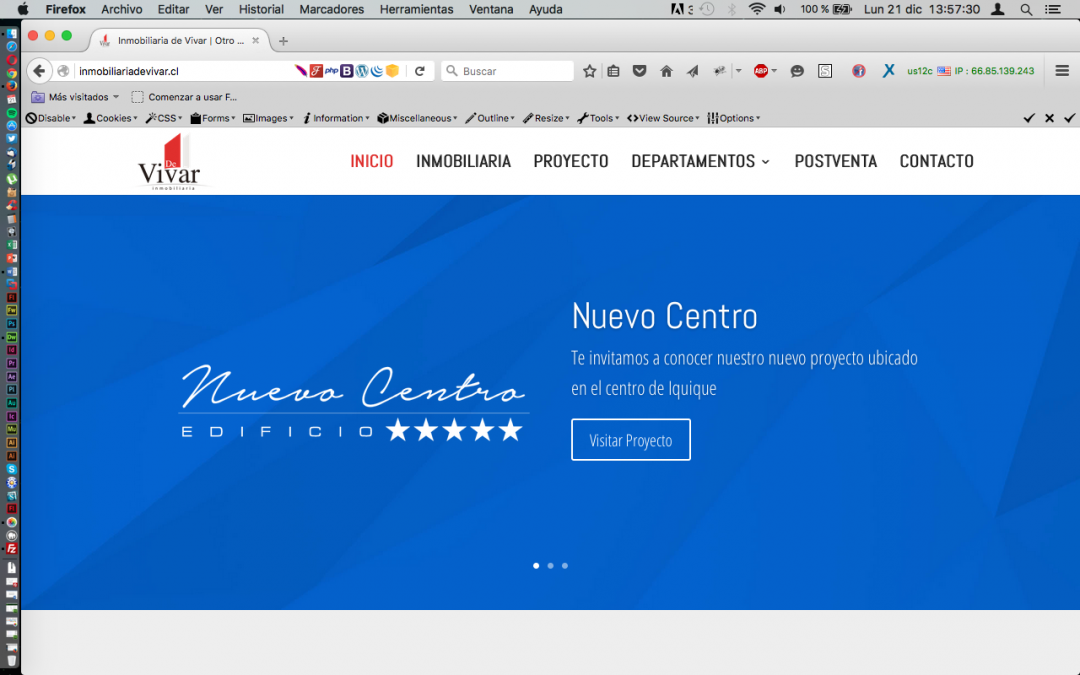
Task: Select the first slider dot
Action: tap(536, 566)
